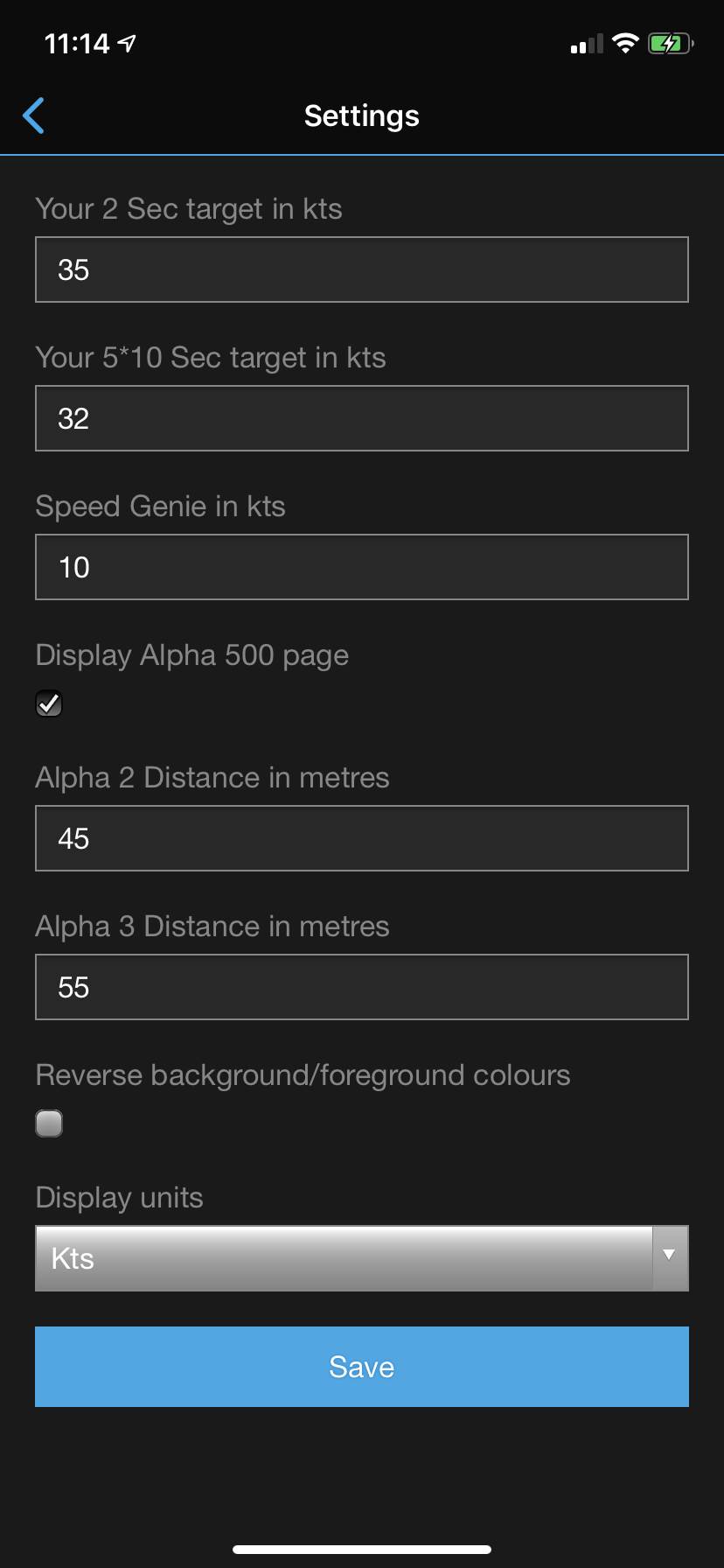Screen dimensions: 724x1568
Task: Edit the Speed Genie value field
Action: click(x=362, y=567)
